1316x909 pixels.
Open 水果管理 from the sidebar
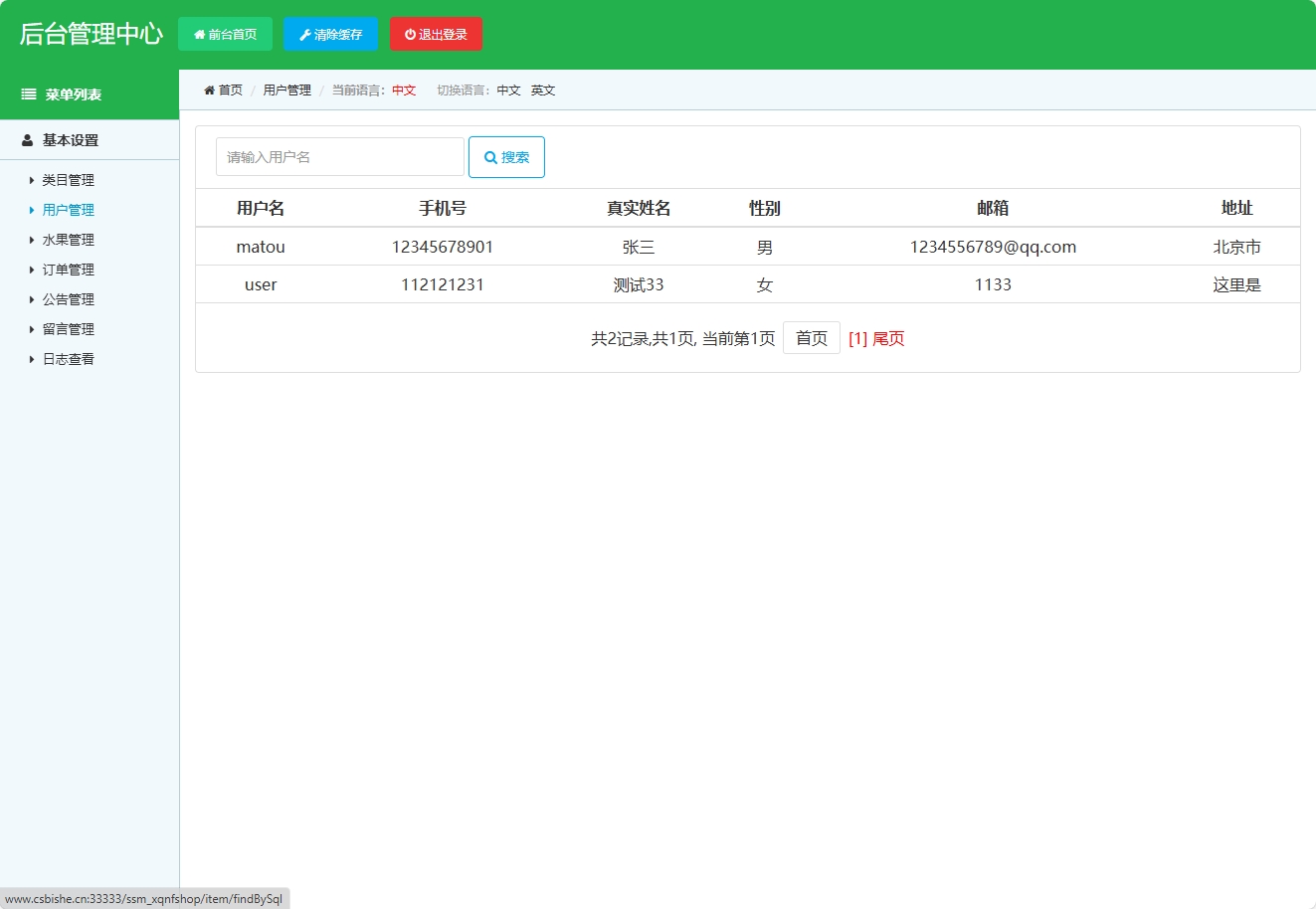point(67,240)
